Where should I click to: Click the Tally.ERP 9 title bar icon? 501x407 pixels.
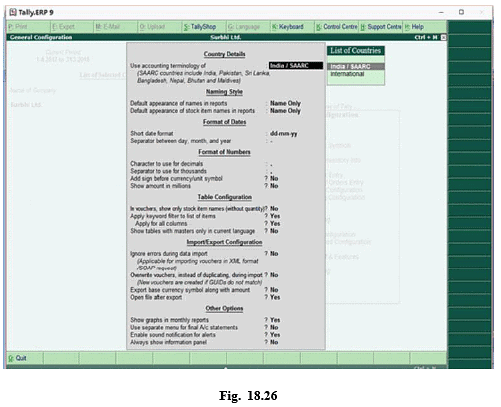13,12
